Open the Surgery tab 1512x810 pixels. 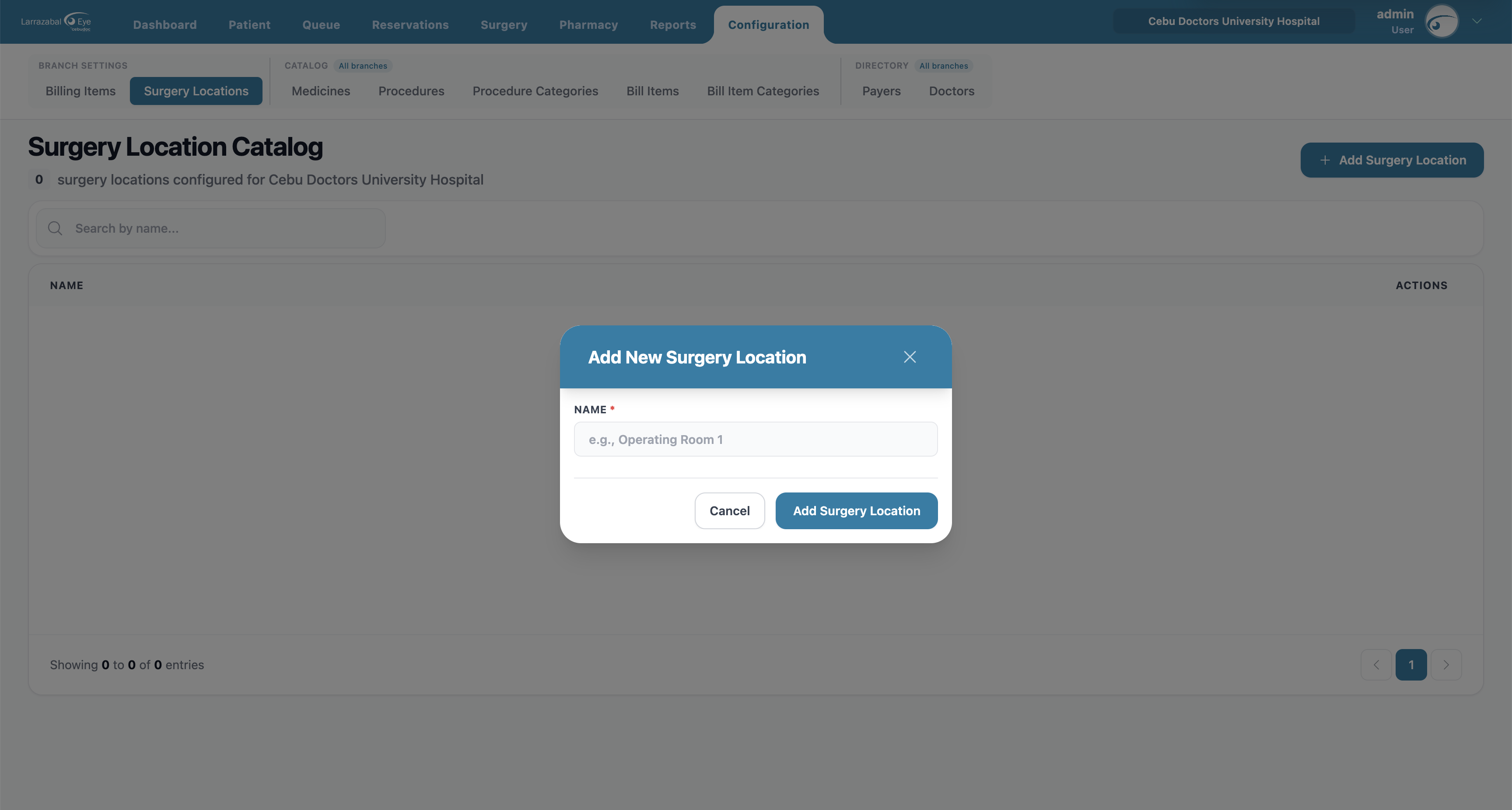tap(504, 24)
